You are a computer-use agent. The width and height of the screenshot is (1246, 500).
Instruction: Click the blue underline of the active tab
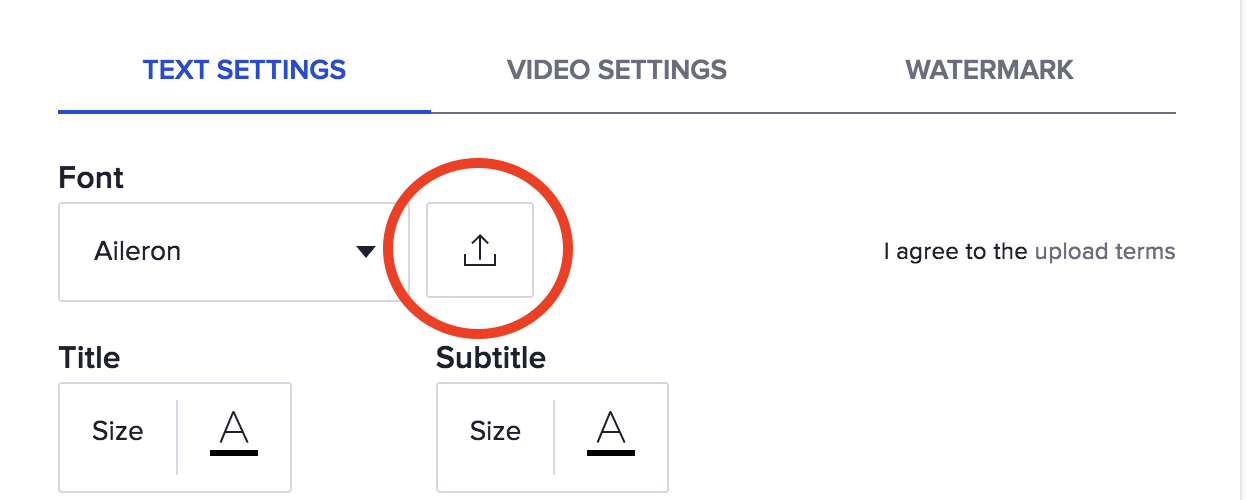(x=244, y=110)
